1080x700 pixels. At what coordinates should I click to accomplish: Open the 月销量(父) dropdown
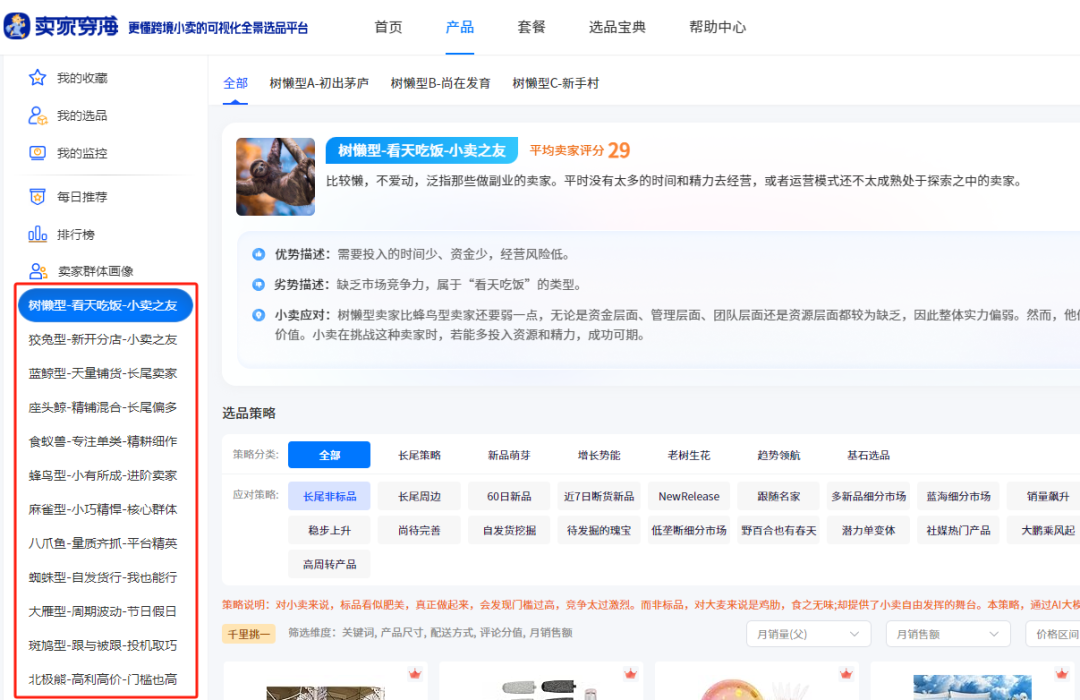[808, 634]
